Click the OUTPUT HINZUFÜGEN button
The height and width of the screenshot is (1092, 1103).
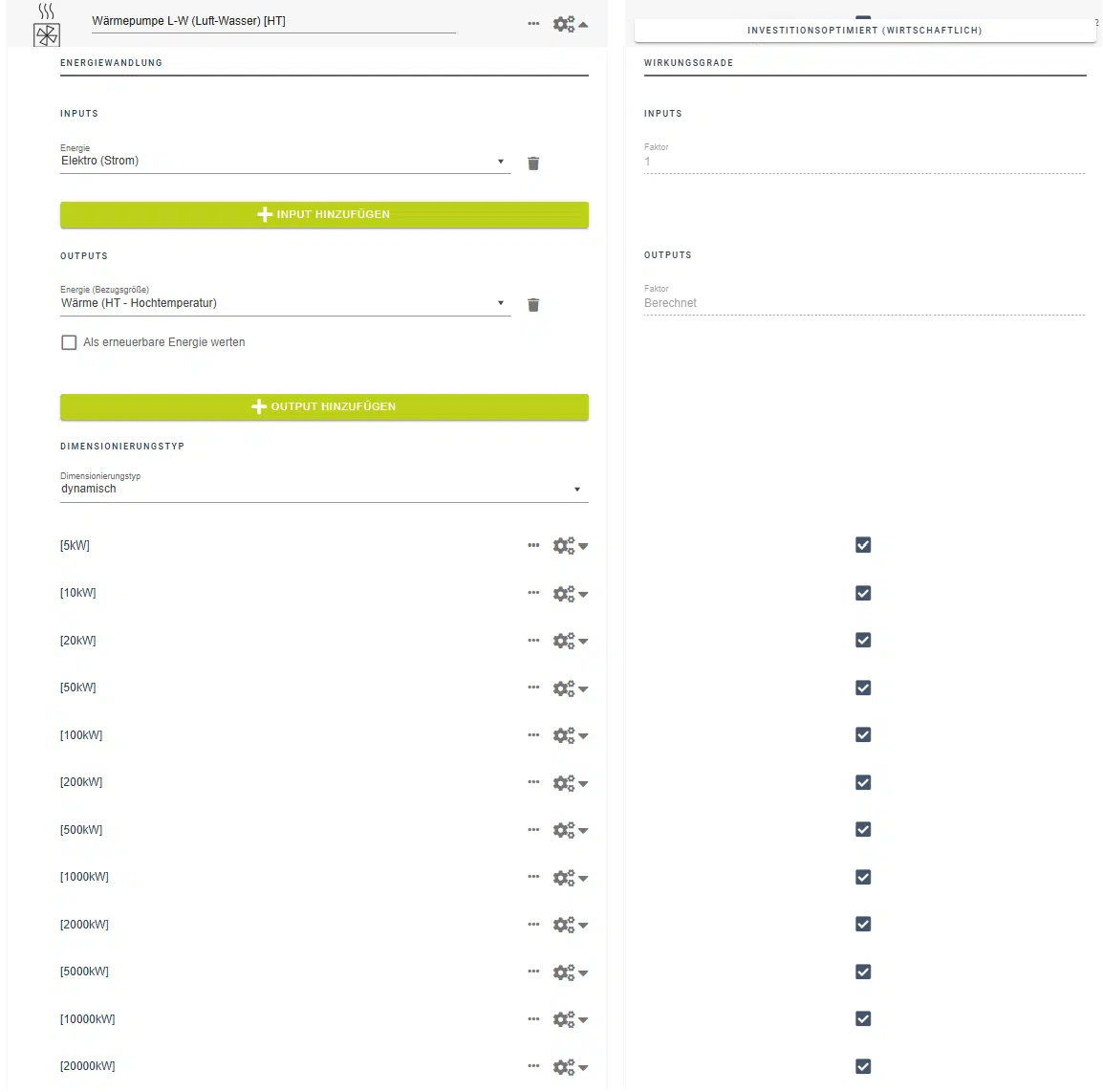pos(324,406)
